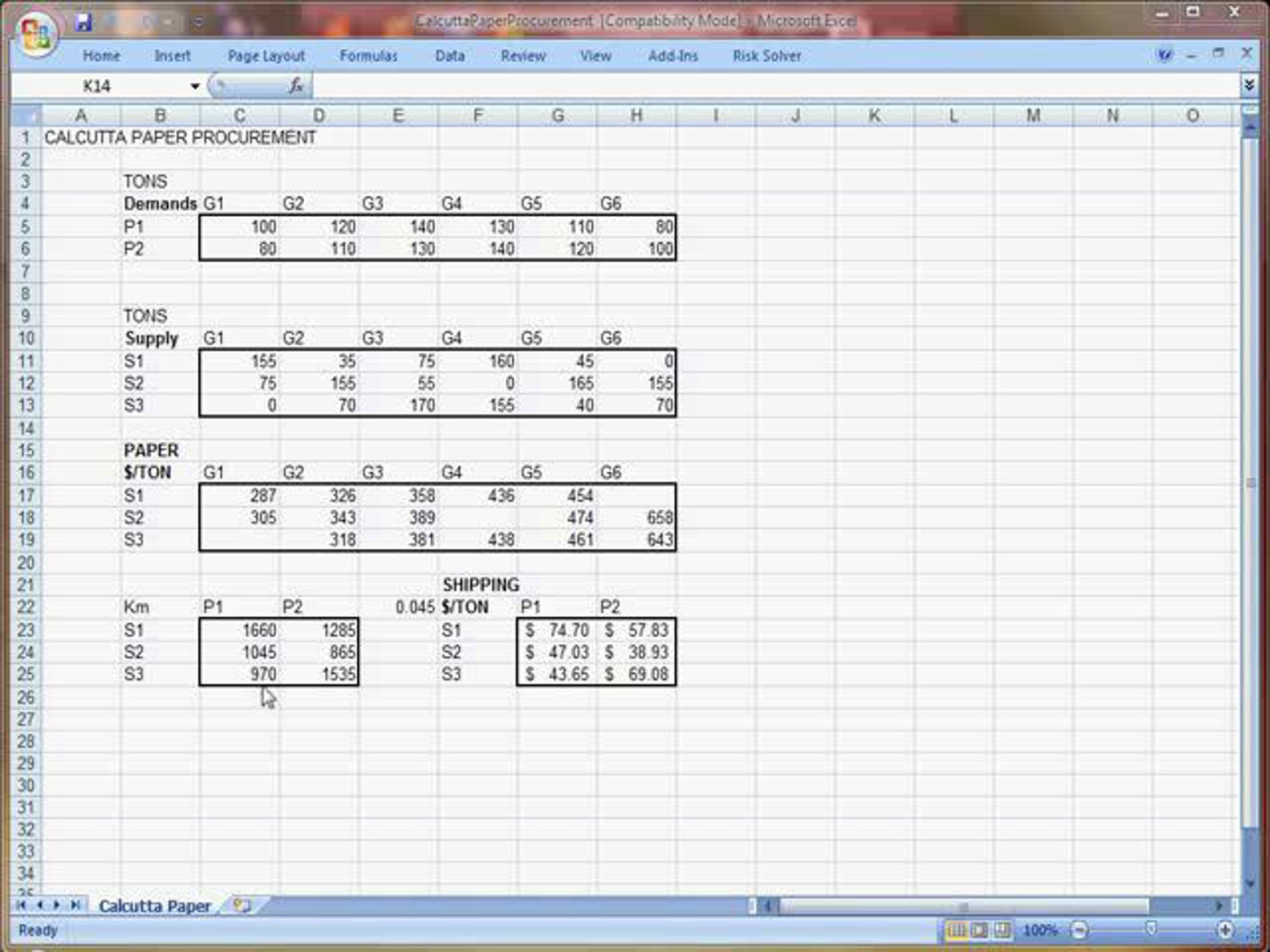Go to first sheet navigation arrow
The height and width of the screenshot is (952, 1270).
click(x=21, y=905)
